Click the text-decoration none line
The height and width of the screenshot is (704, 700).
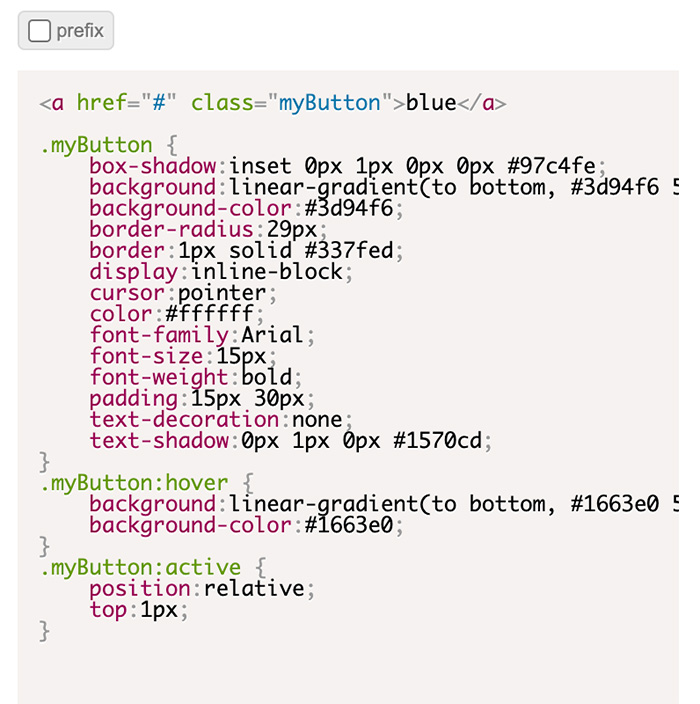[221, 419]
